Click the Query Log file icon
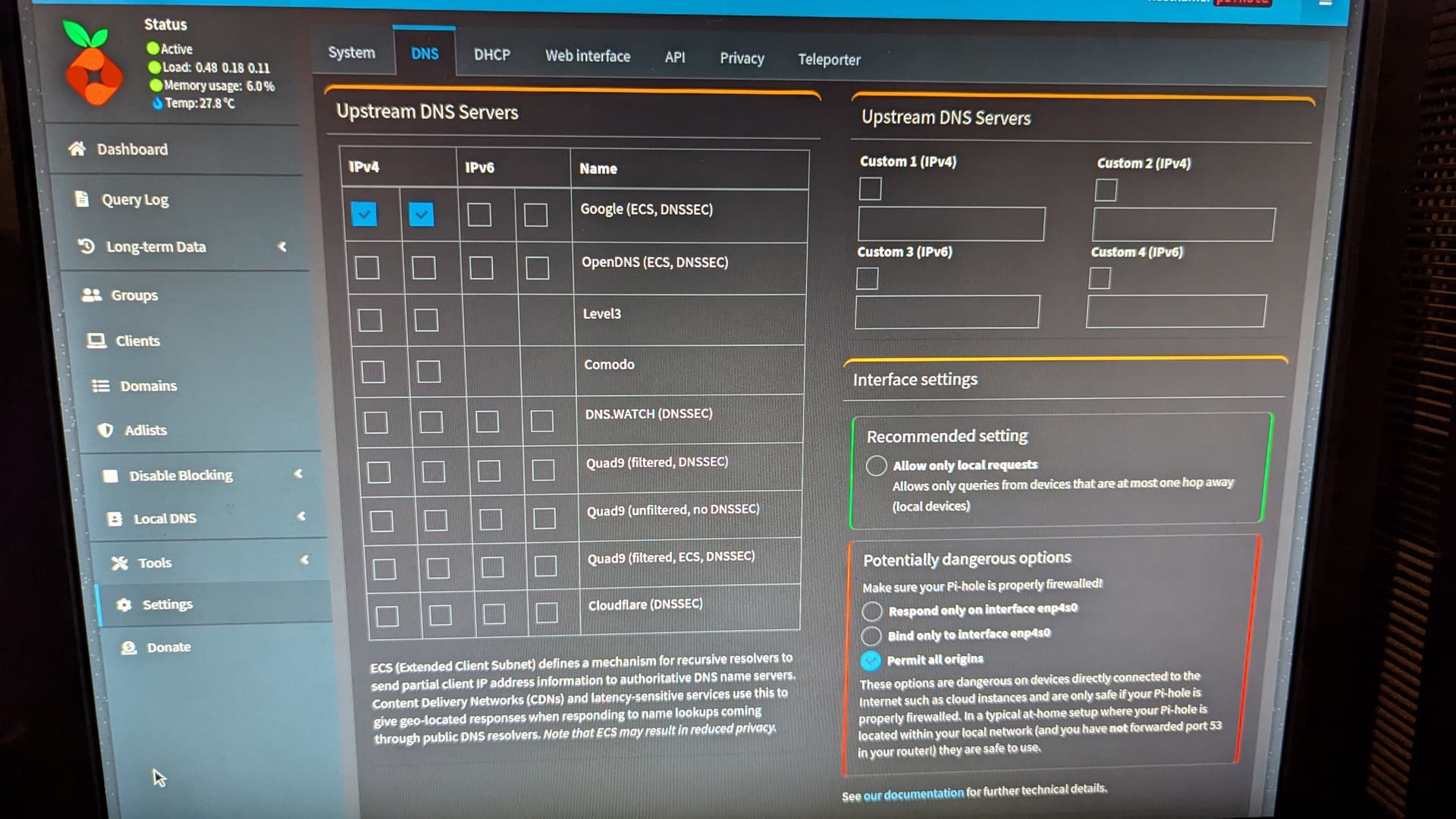 [x=82, y=199]
